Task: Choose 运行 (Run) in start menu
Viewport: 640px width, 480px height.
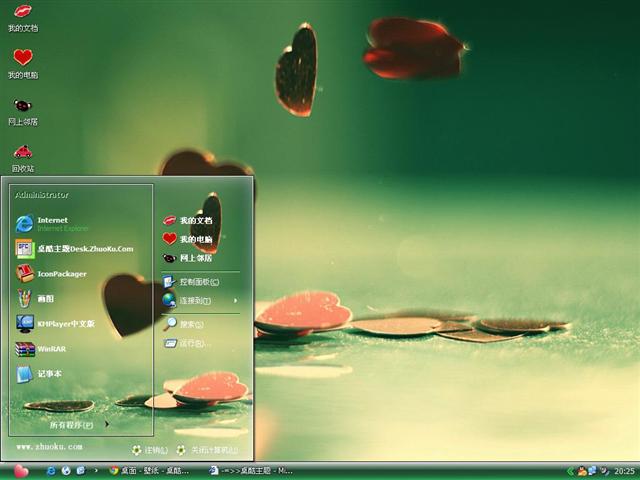Action: [194, 343]
